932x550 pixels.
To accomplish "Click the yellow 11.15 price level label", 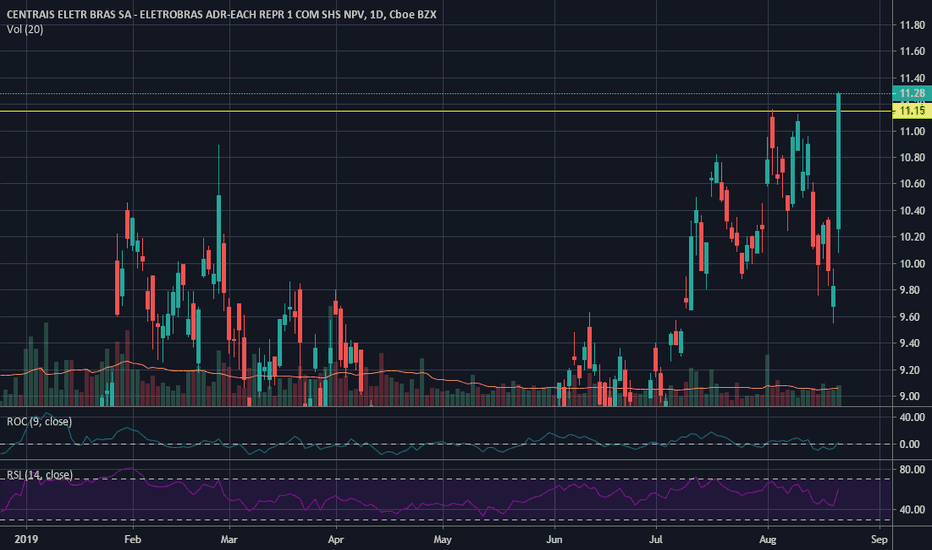I will 912,111.
